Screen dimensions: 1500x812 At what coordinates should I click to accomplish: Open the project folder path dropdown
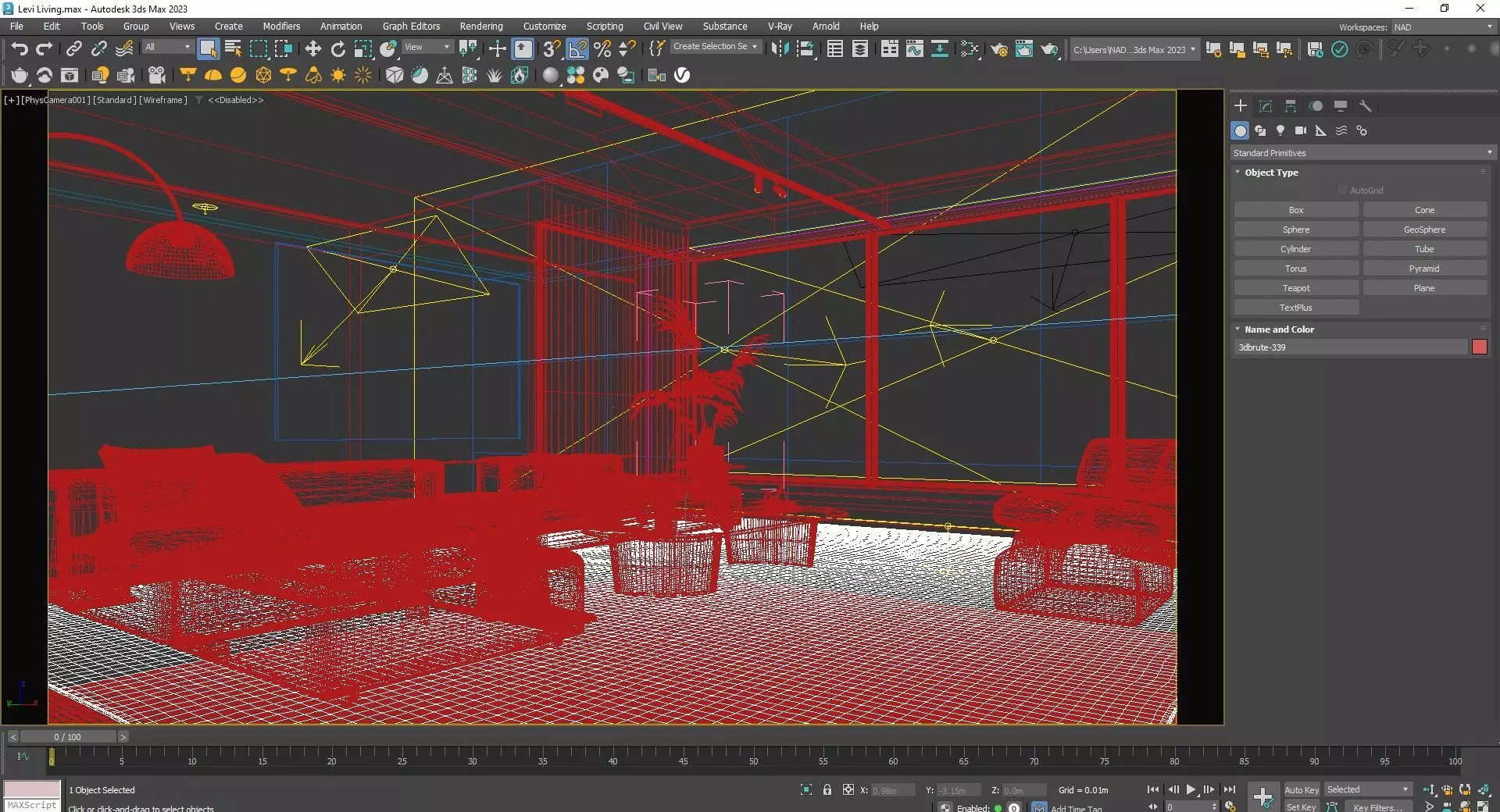point(1134,50)
